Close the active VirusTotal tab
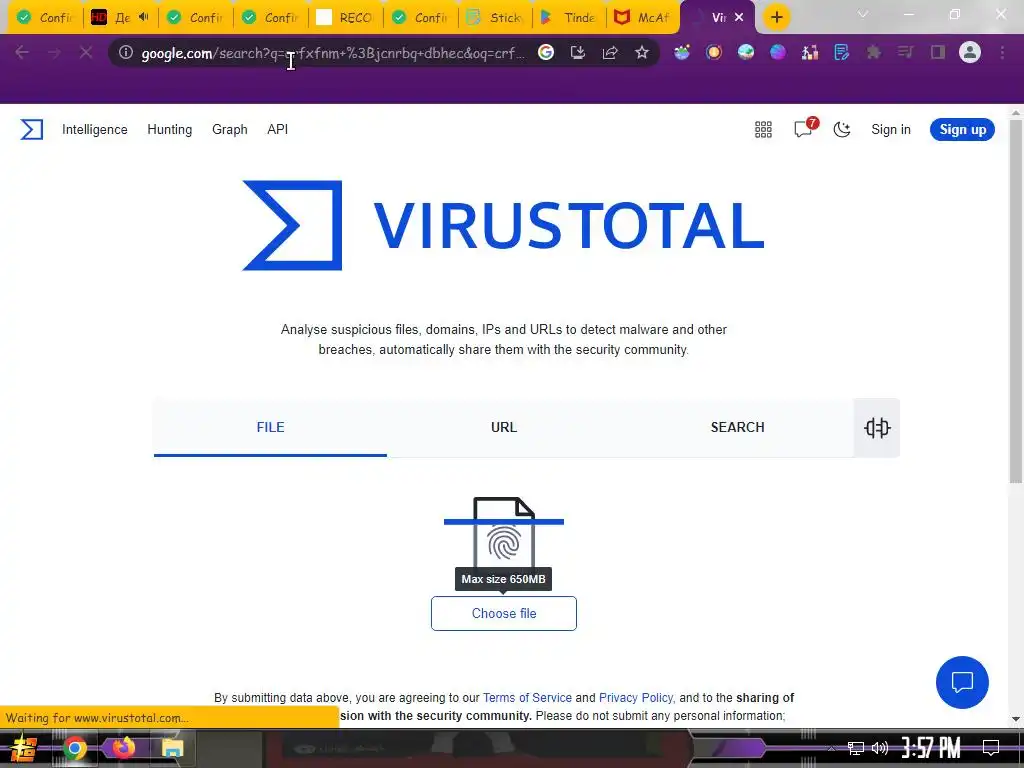The image size is (1024, 768). (739, 18)
